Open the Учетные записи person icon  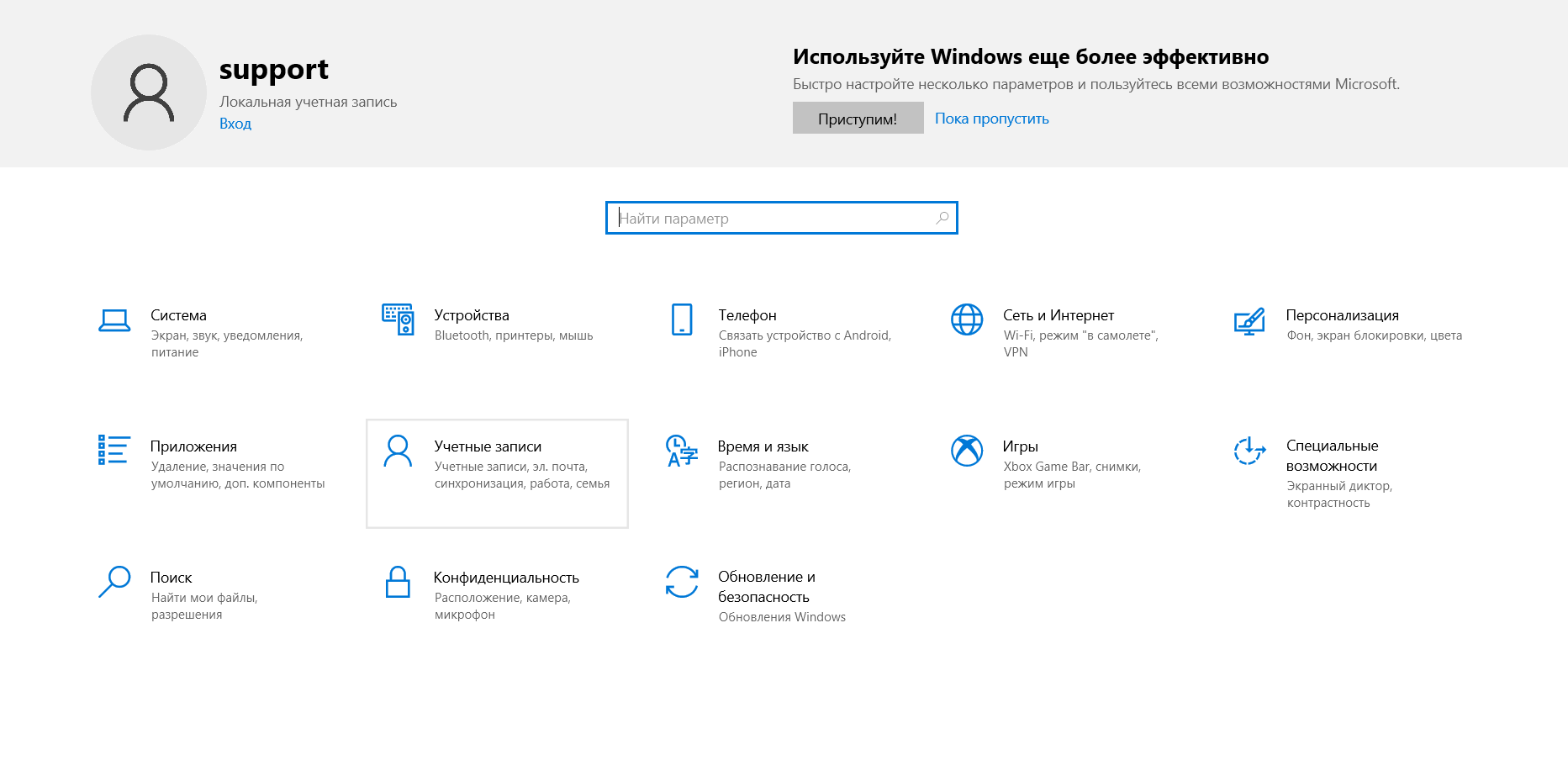pyautogui.click(x=398, y=451)
